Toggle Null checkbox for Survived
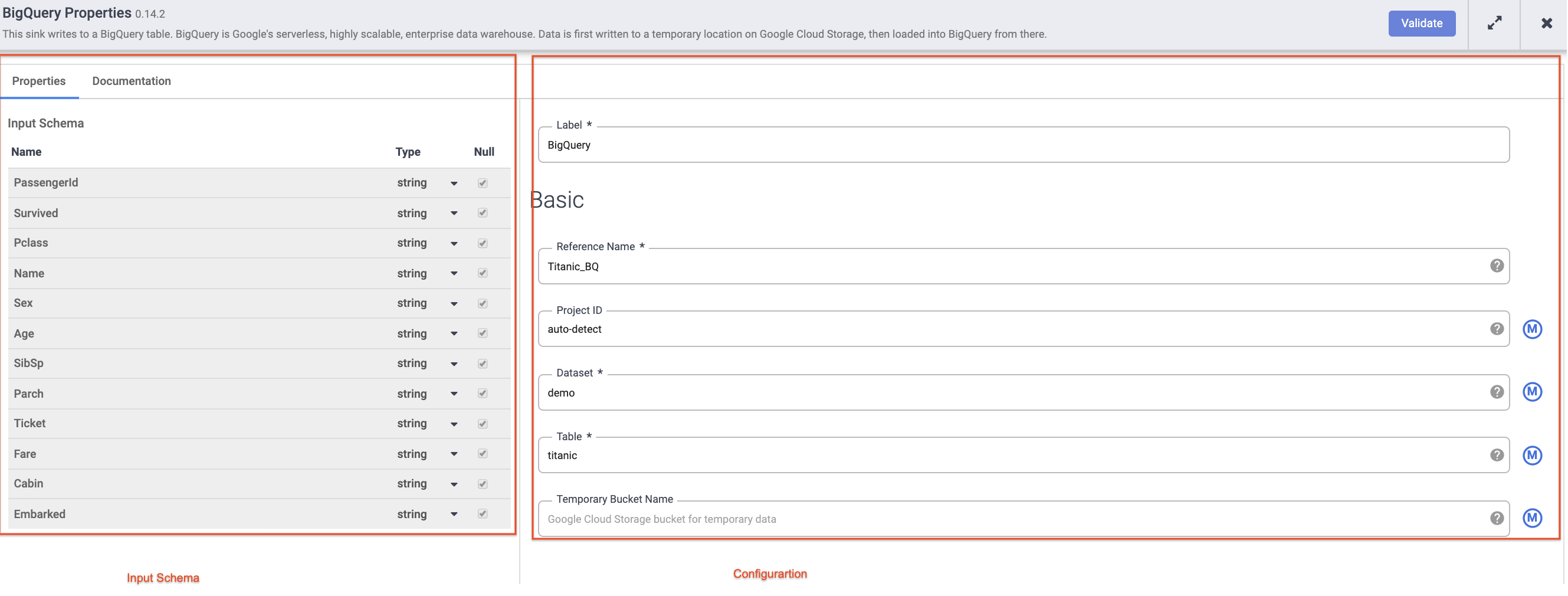The height and width of the screenshot is (596, 1568). coord(483,213)
